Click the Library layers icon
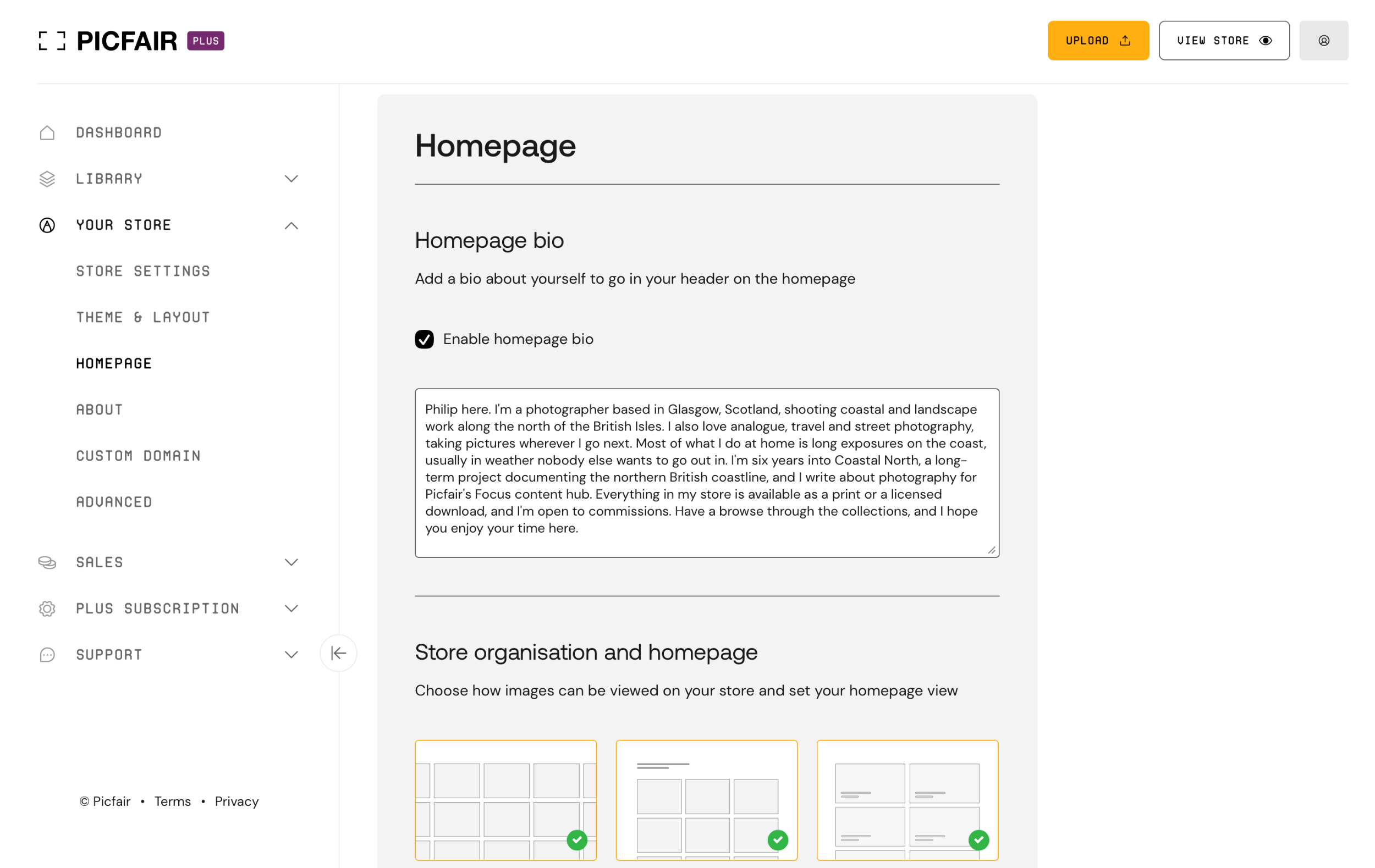The height and width of the screenshot is (868, 1375). point(47,179)
